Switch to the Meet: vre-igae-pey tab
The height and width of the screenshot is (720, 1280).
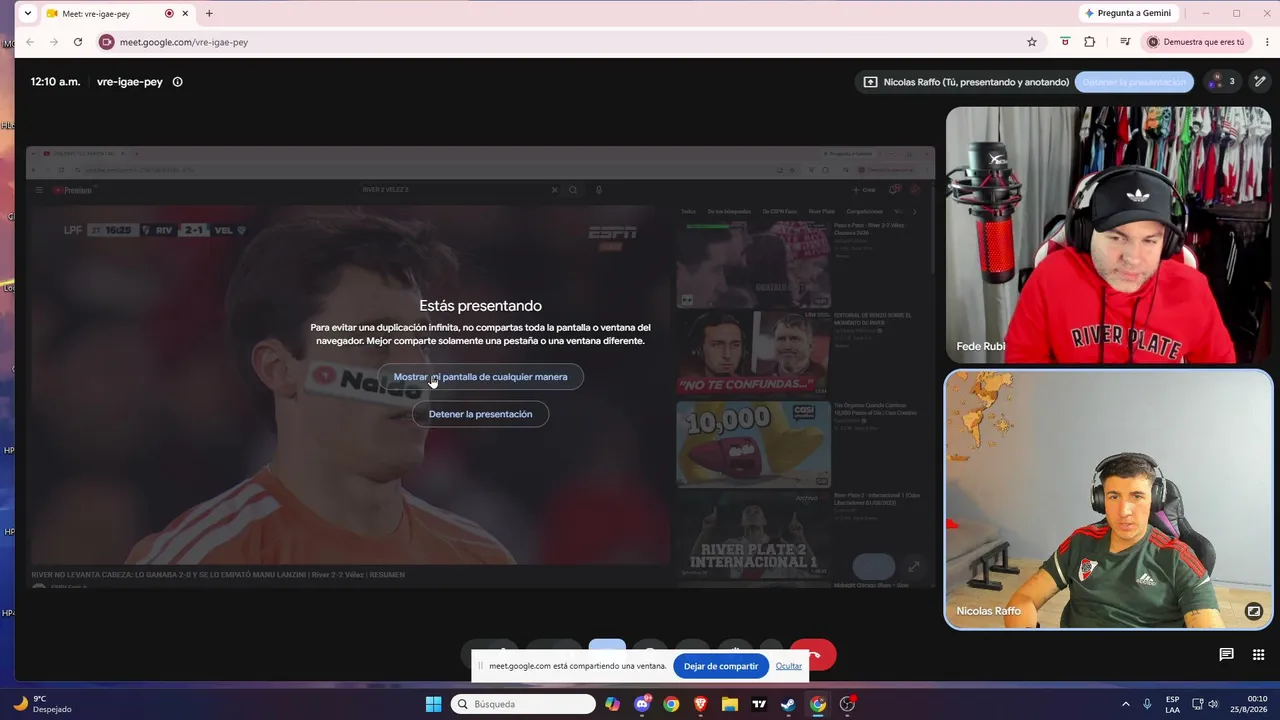click(118, 14)
